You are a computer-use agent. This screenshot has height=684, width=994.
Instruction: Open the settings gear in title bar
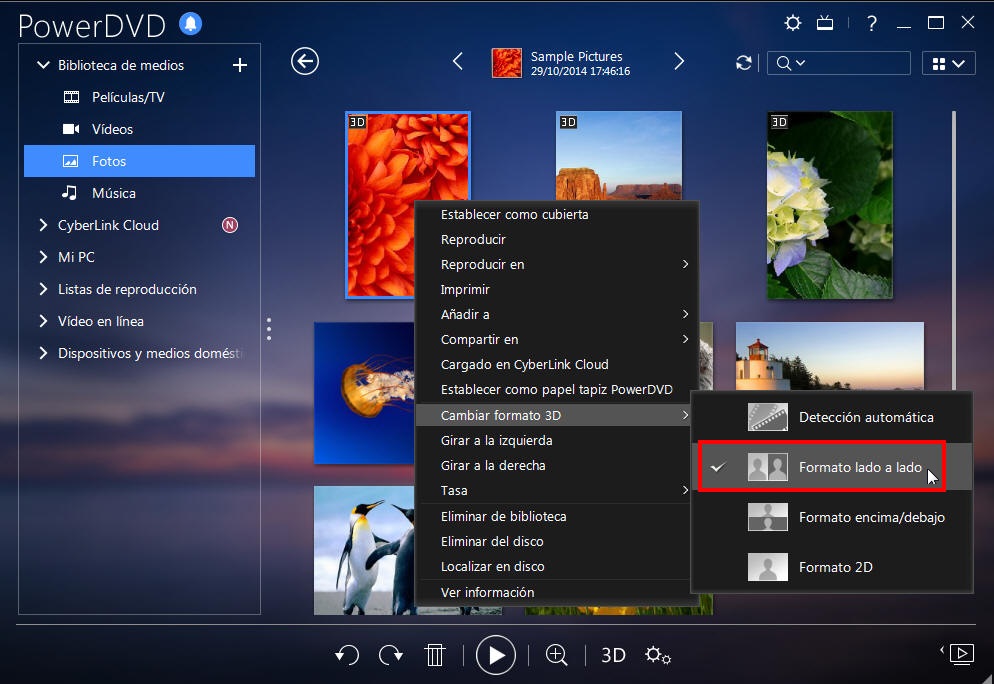[x=792, y=23]
